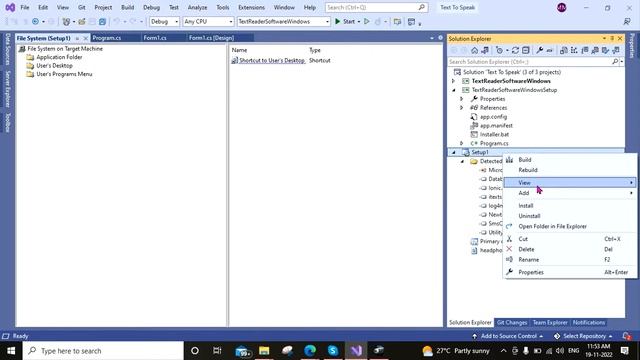Viewport: 640px width, 360px height.
Task: Choose Open Folder in File Explorer
Action: (570, 226)
